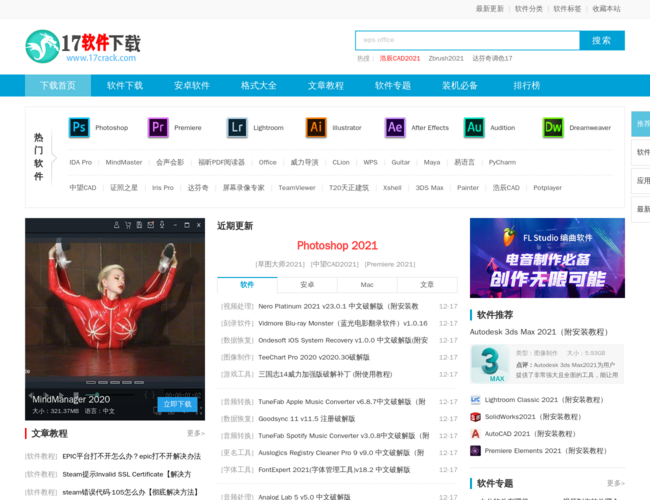The height and width of the screenshot is (500, 650).
Task: Click the Lightroom Classic 2021 small icon
Action: [x=475, y=400]
